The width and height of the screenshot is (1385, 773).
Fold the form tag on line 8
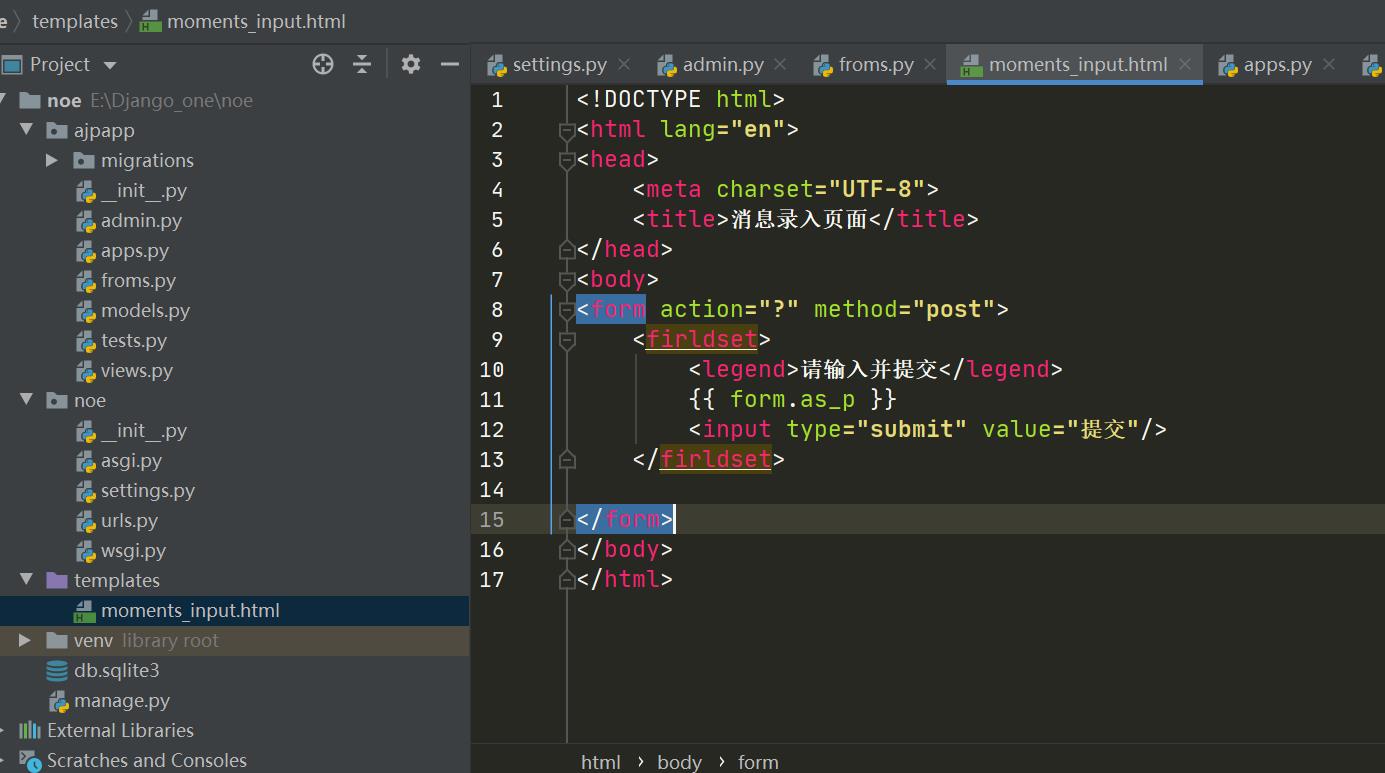[x=567, y=310]
